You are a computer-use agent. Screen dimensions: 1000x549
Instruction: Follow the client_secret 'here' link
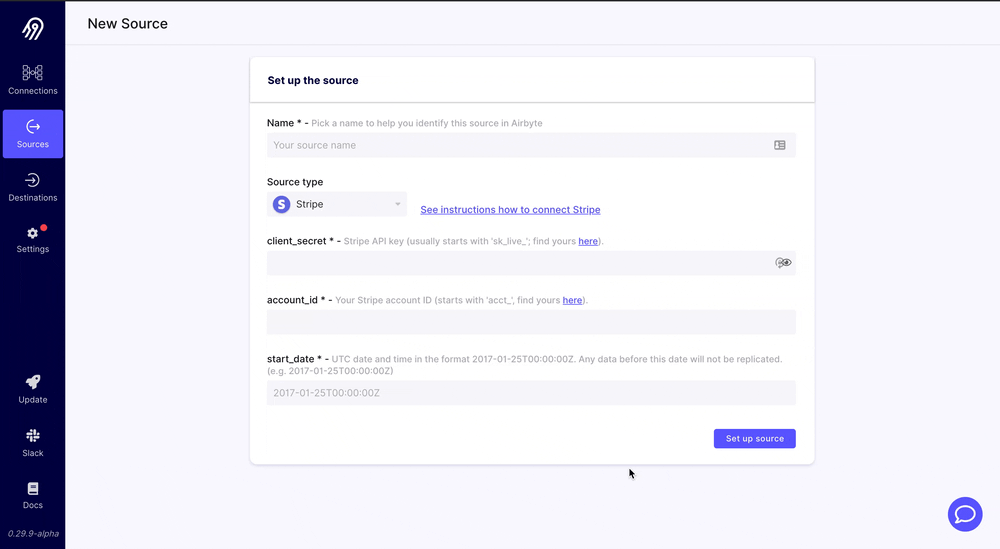(588, 241)
